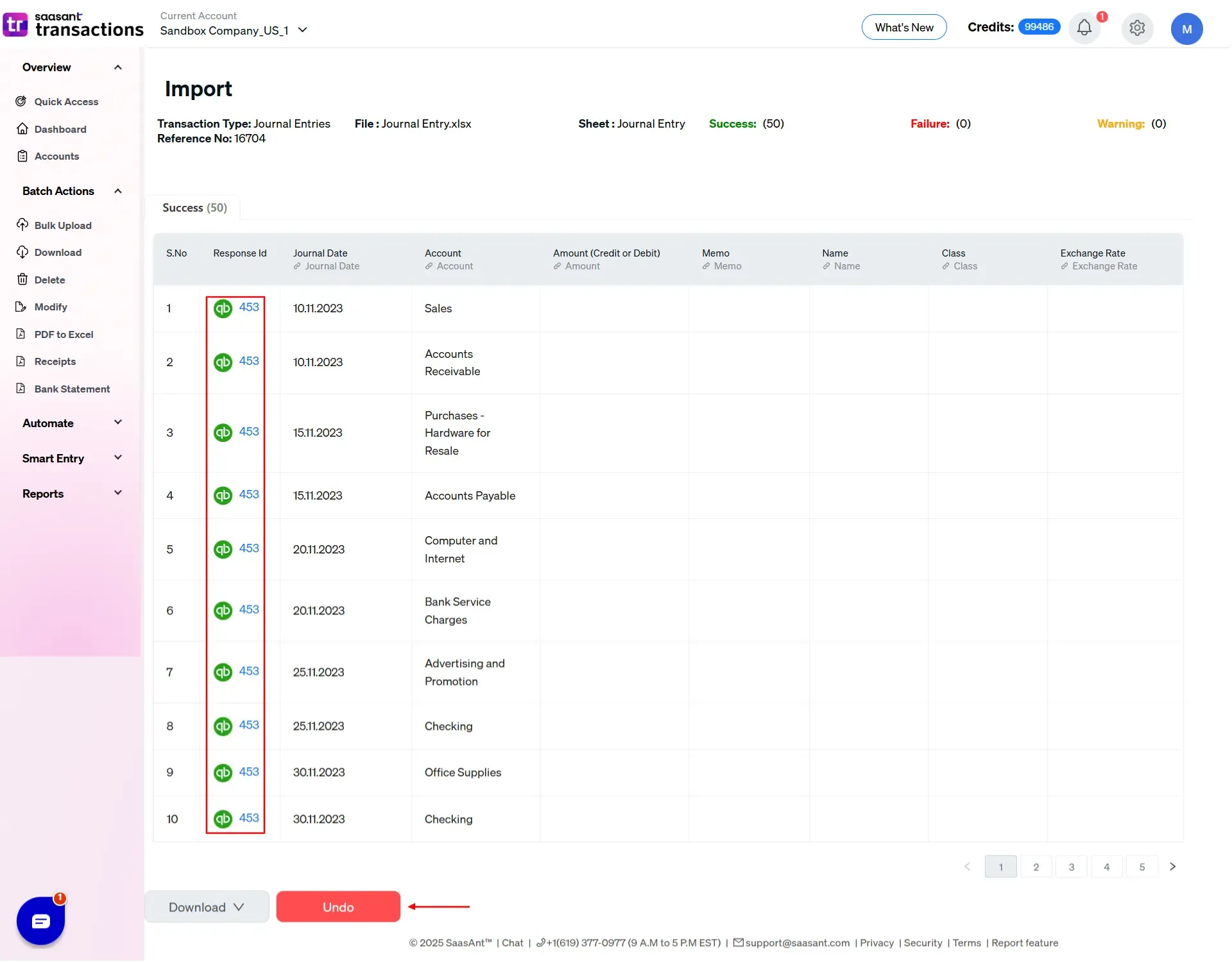Expand the Reports sidebar section
The image size is (1232, 962).
pos(72,493)
